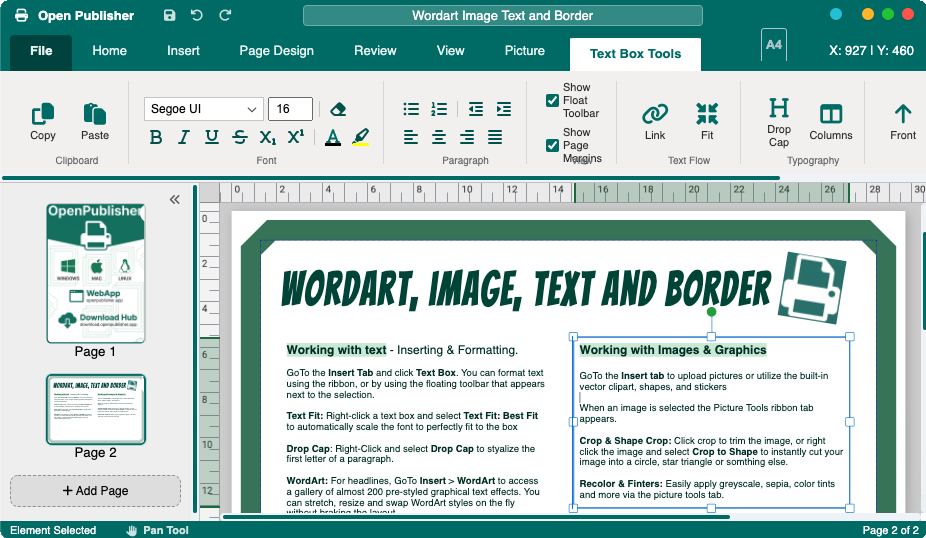Apply bold formatting
The image size is (926, 538).
(x=156, y=137)
